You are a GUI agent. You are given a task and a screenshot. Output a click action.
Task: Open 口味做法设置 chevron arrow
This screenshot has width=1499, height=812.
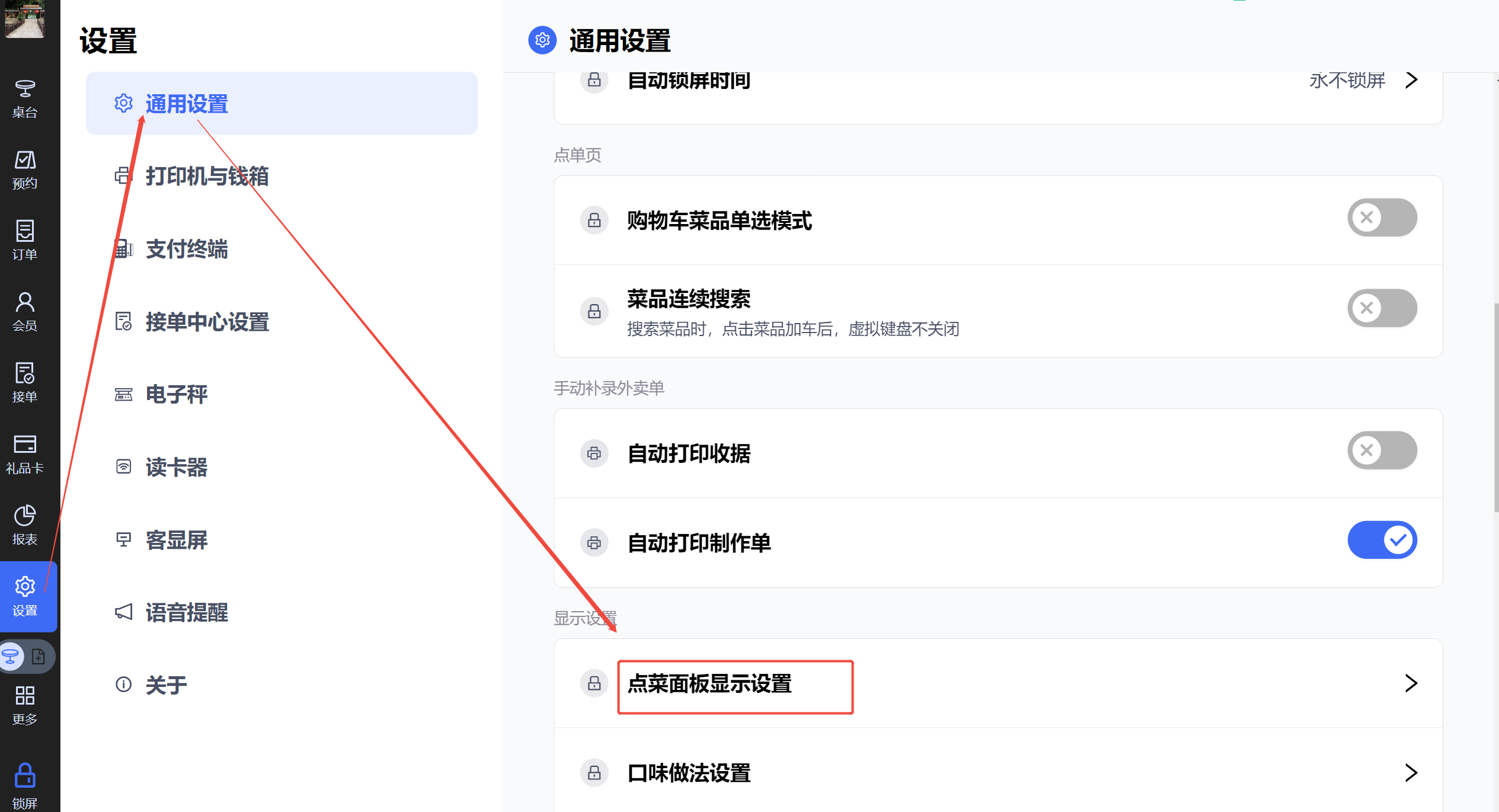pyautogui.click(x=1412, y=773)
